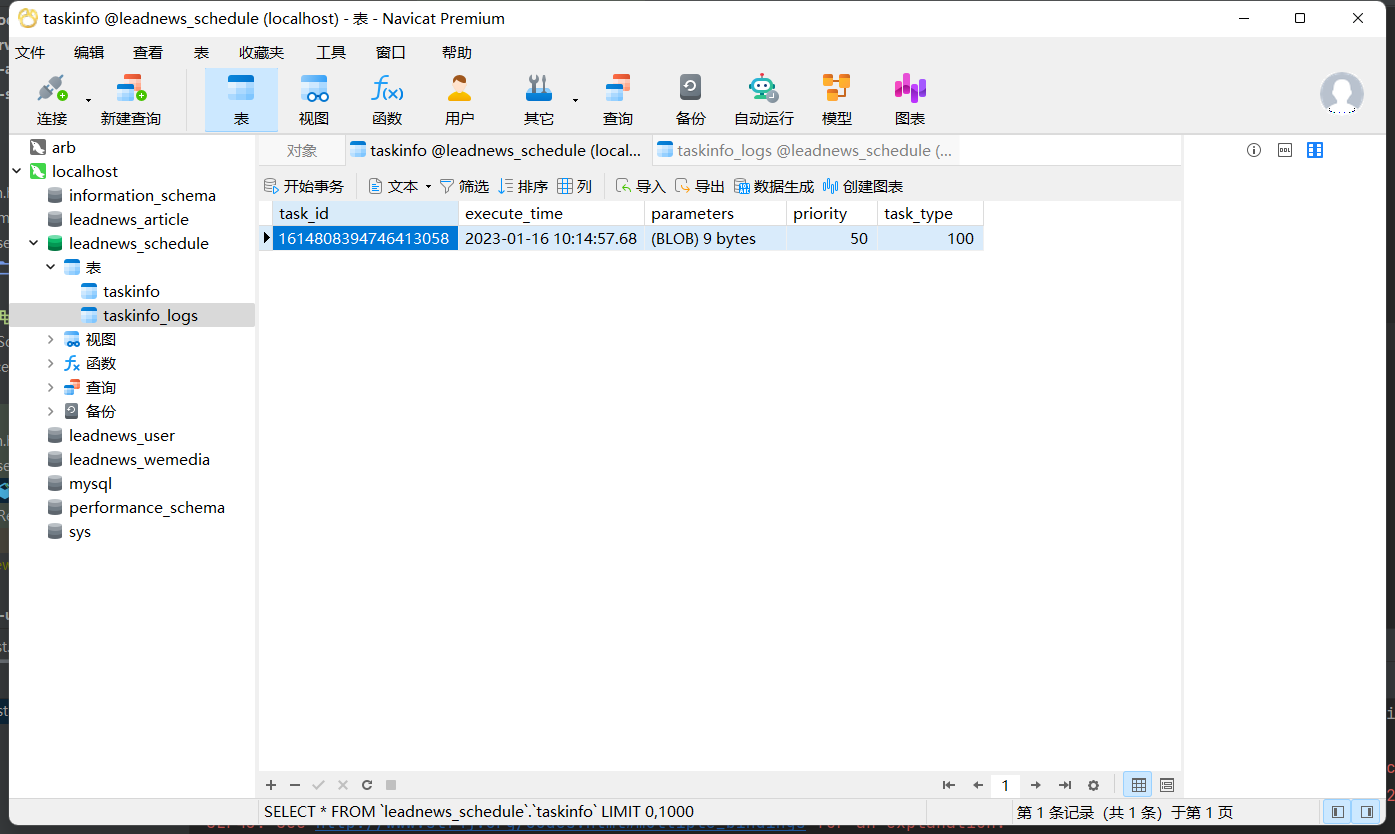This screenshot has height=834, width=1395.
Task: Click the 导入 (Import) button
Action: coord(640,186)
